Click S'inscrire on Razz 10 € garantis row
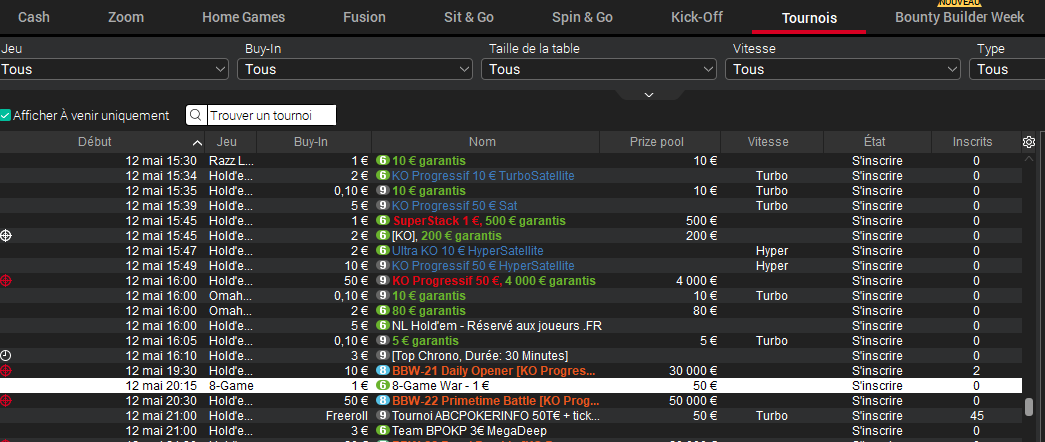The width and height of the screenshot is (1045, 442). 877,161
